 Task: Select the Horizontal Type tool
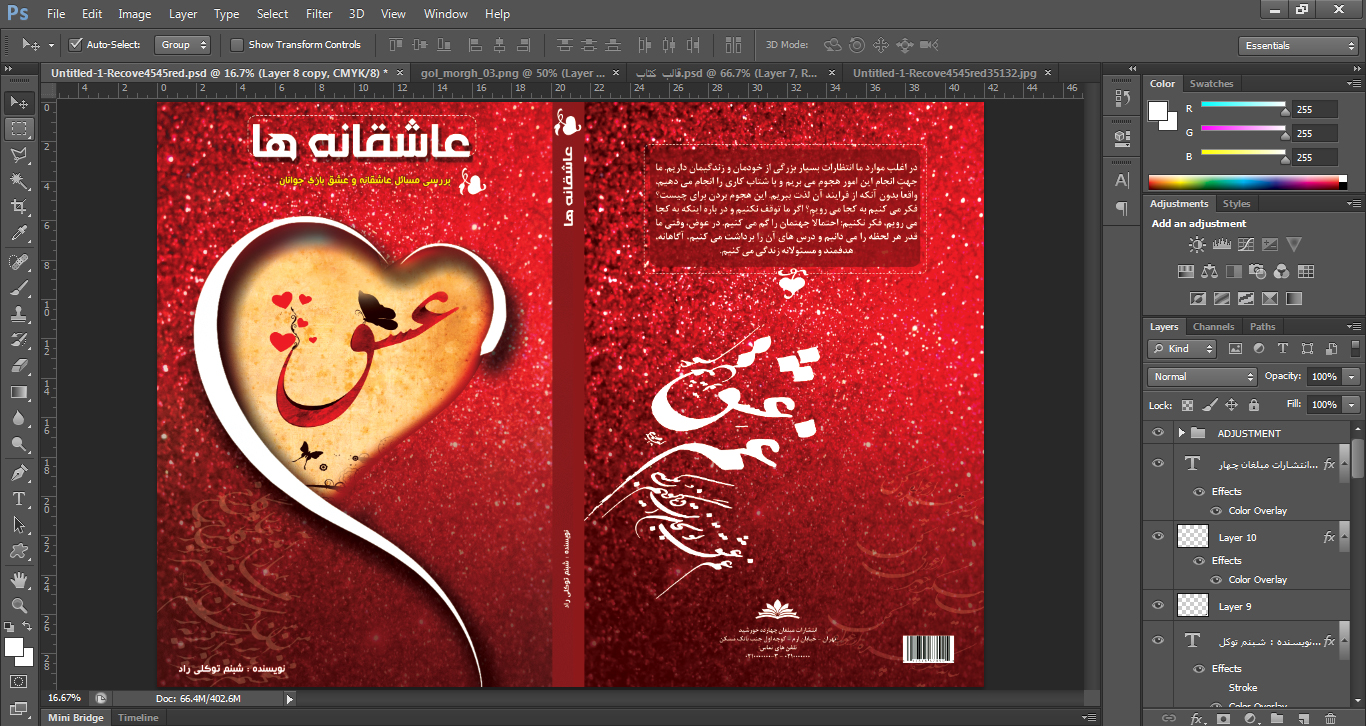tap(18, 498)
